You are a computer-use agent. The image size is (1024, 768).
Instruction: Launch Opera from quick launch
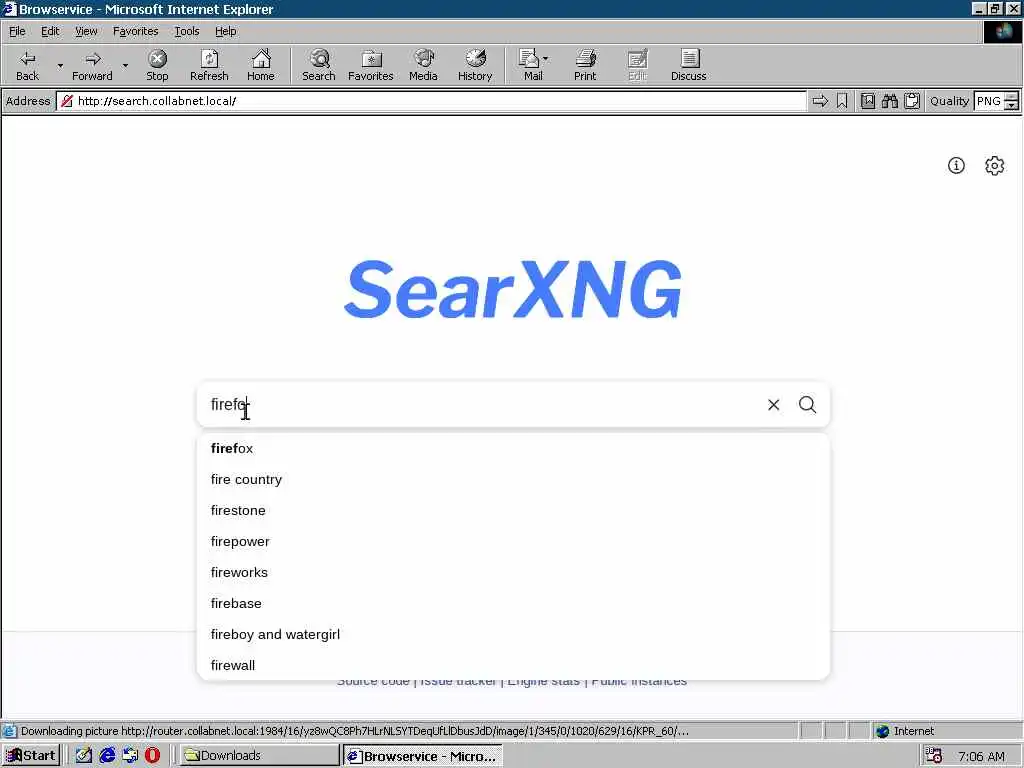point(152,756)
